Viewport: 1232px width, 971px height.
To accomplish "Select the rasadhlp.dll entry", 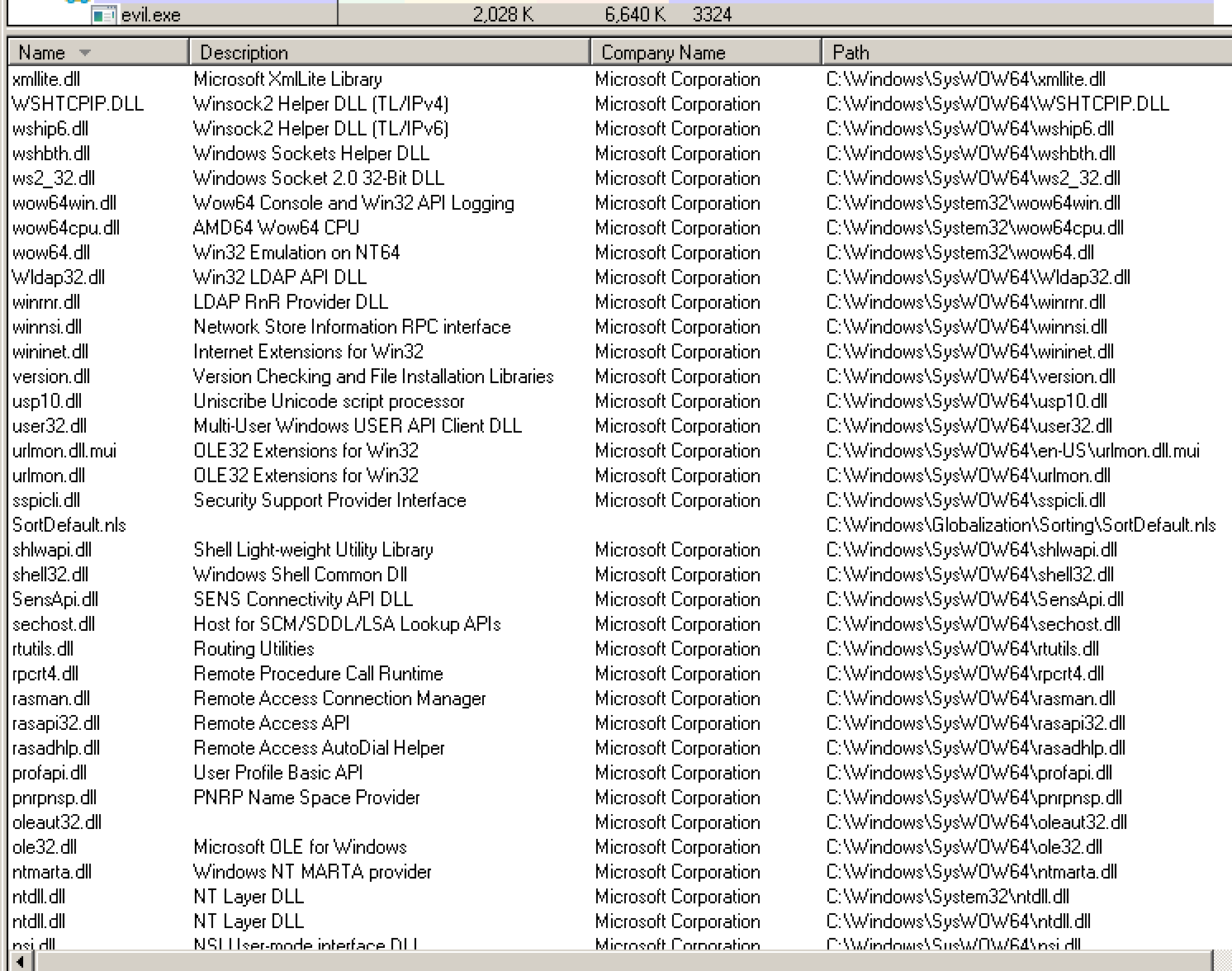I will [x=56, y=748].
